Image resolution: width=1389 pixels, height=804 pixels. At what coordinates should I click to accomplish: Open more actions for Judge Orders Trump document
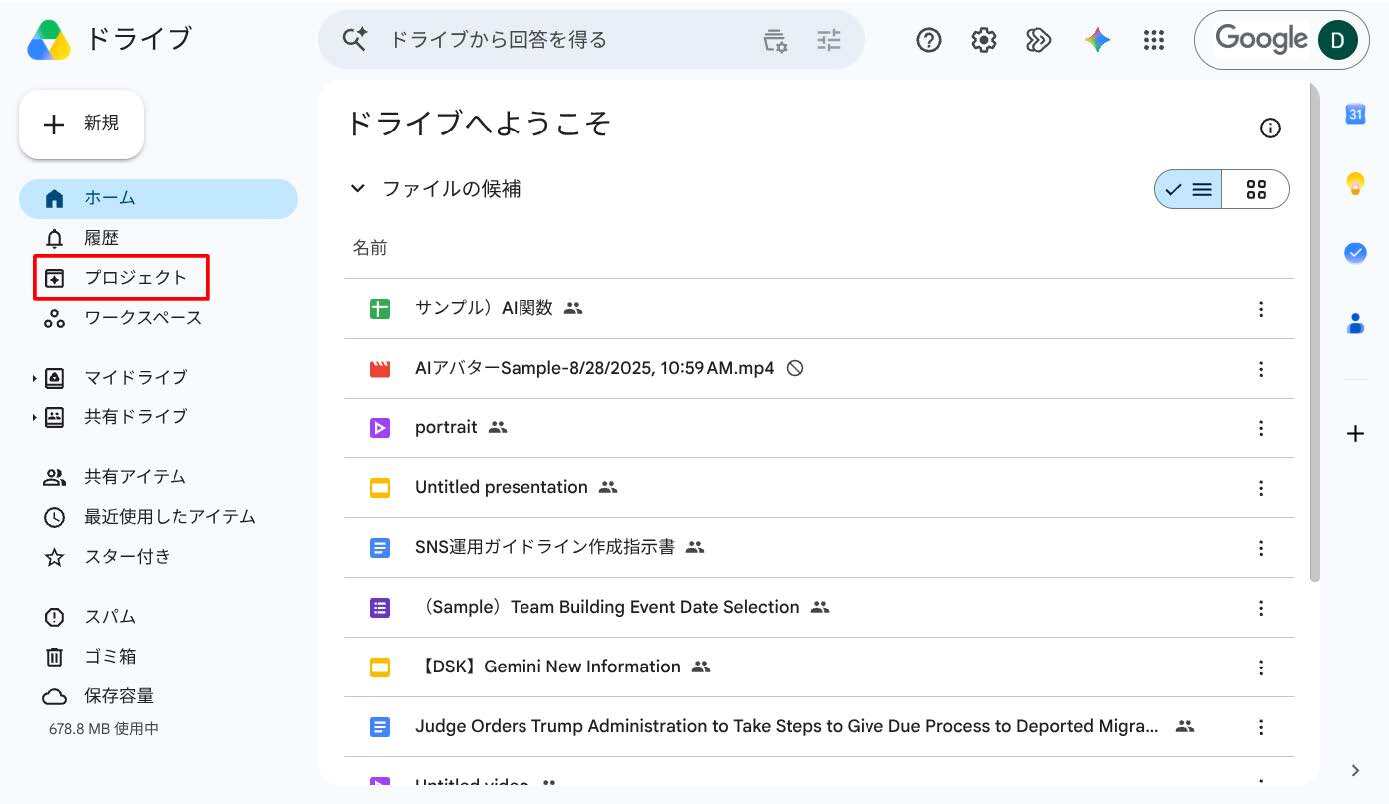click(x=1261, y=727)
